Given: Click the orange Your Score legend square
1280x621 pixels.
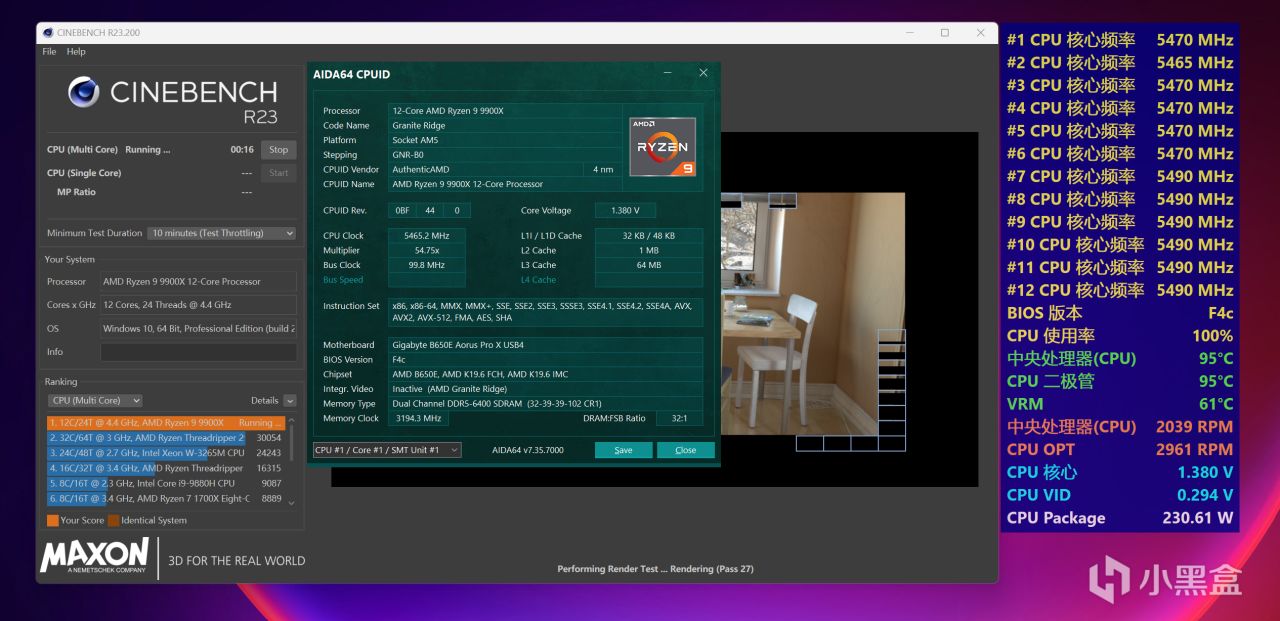Looking at the screenshot, I should pyautogui.click(x=52, y=520).
